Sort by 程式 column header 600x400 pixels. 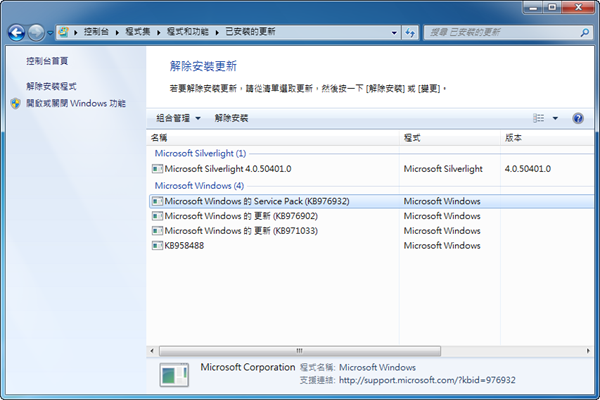450,138
